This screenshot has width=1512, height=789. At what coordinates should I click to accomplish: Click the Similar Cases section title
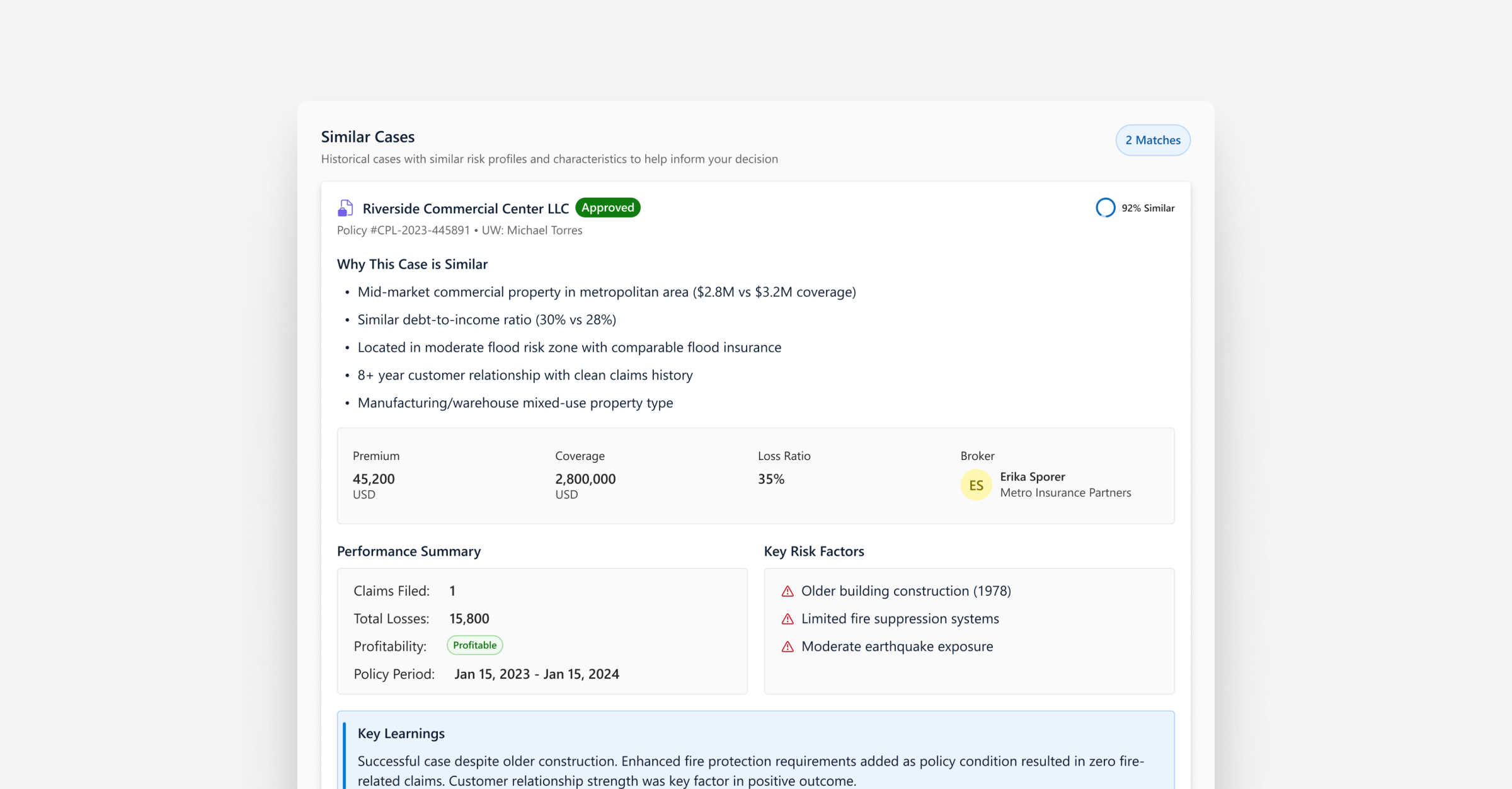pos(367,137)
